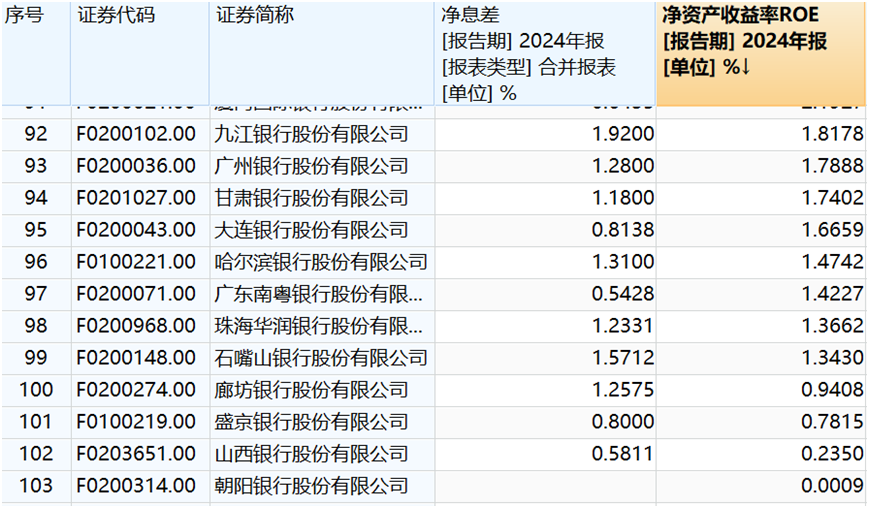Click security code F0100219.00
The image size is (869, 508).
(x=136, y=422)
